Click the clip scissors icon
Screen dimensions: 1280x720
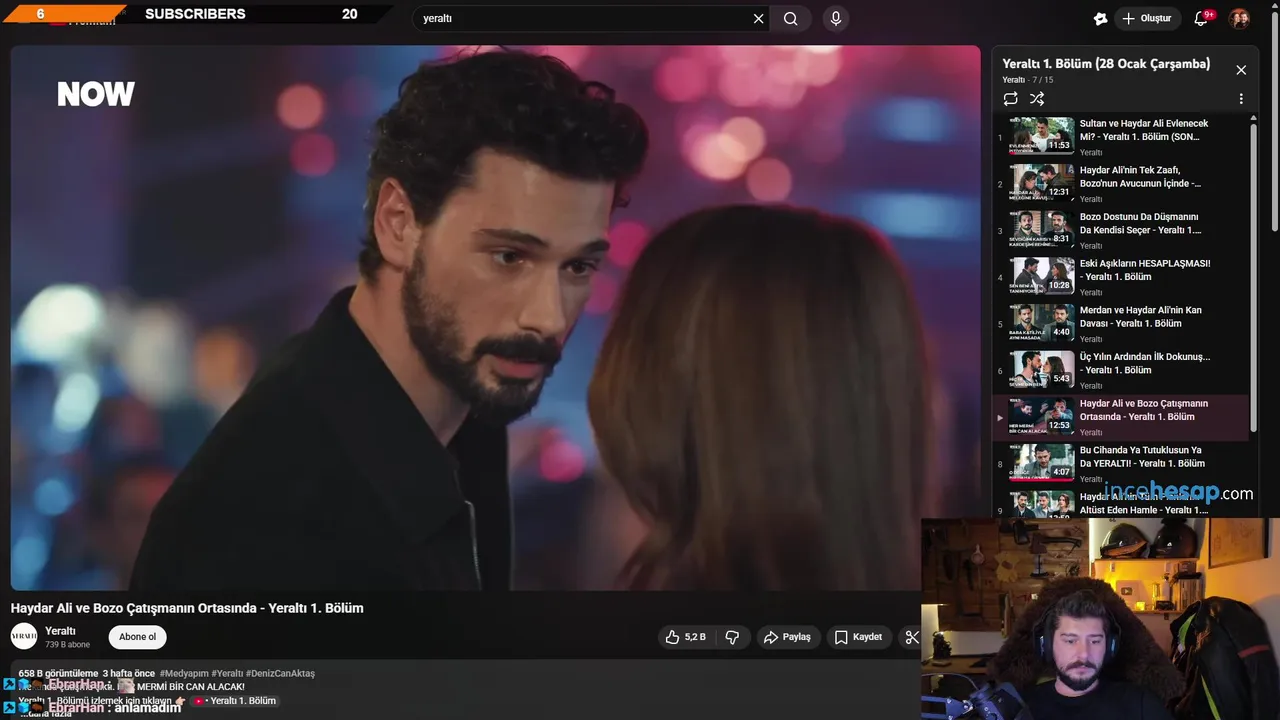point(910,637)
